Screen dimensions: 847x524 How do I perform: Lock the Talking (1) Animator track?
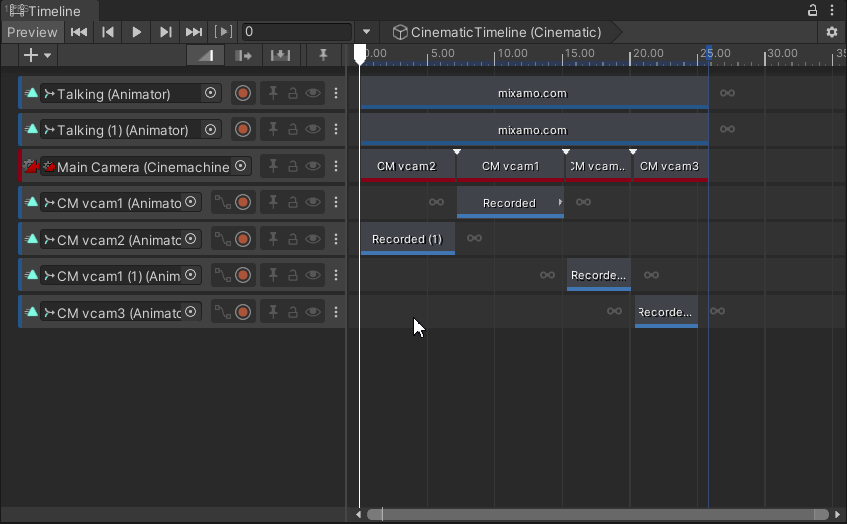tap(293, 130)
